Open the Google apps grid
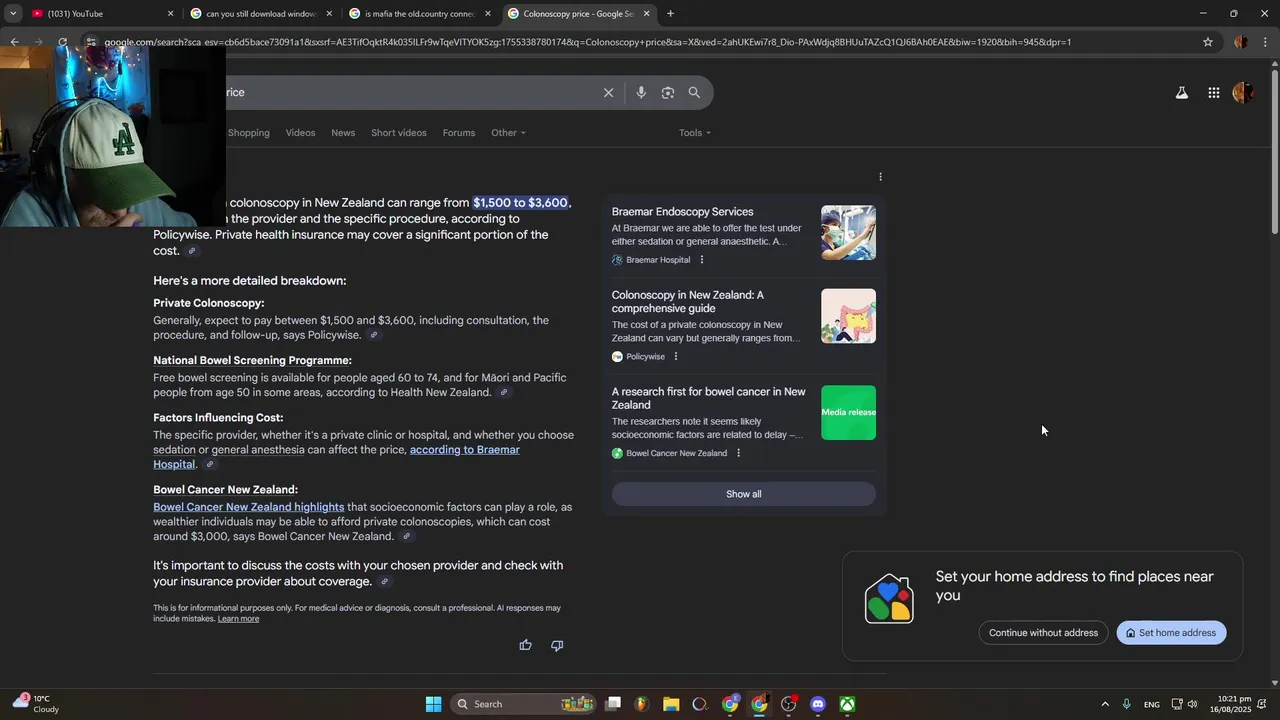1280x720 pixels. (1213, 93)
